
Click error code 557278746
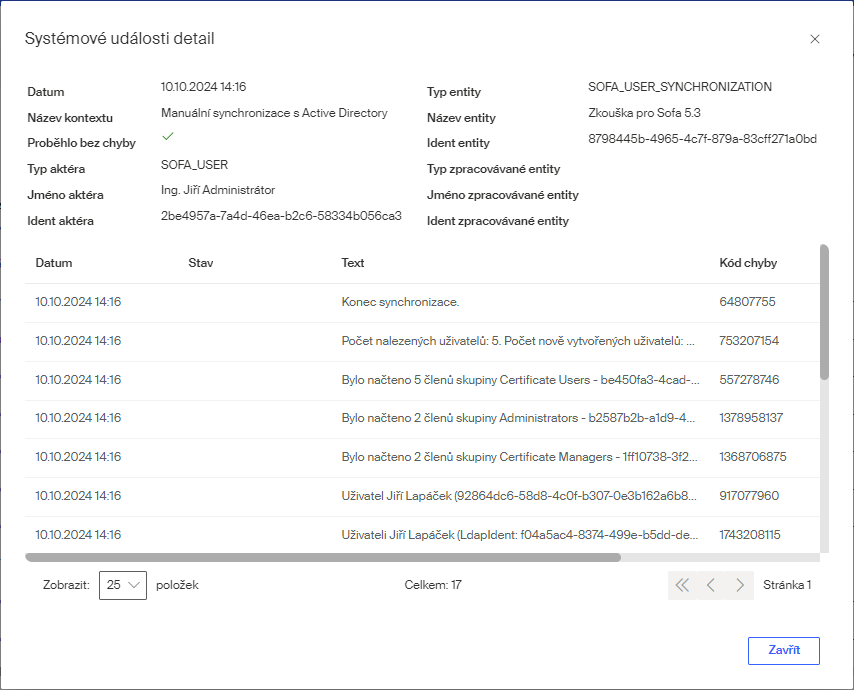coord(749,380)
